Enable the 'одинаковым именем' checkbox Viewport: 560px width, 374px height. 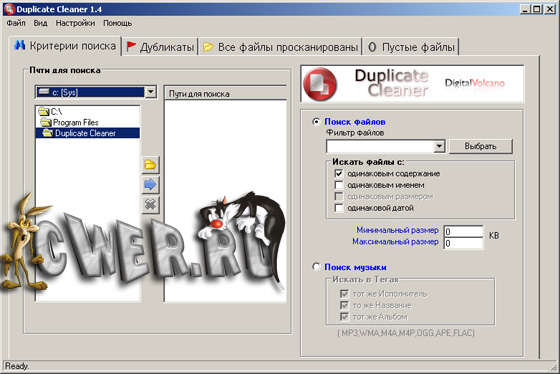click(339, 185)
